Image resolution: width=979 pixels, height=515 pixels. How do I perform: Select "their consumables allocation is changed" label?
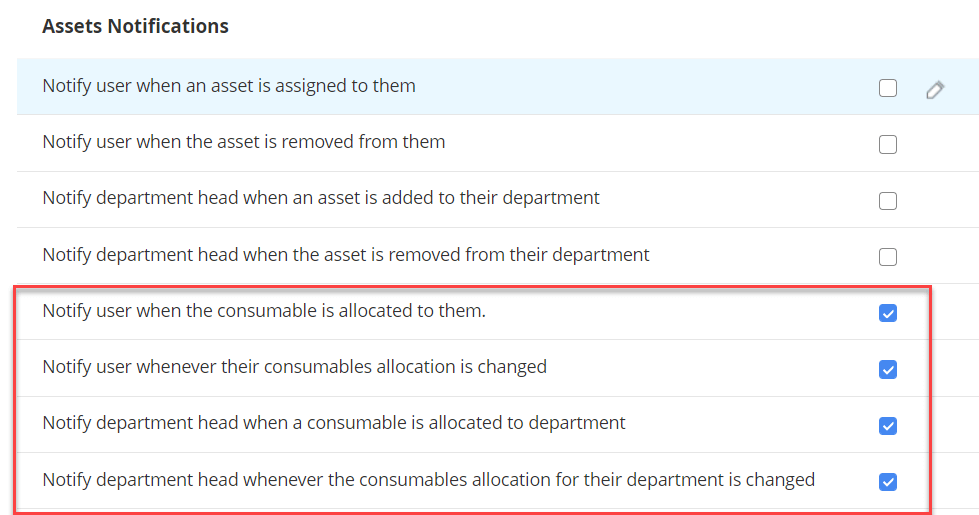coord(294,367)
